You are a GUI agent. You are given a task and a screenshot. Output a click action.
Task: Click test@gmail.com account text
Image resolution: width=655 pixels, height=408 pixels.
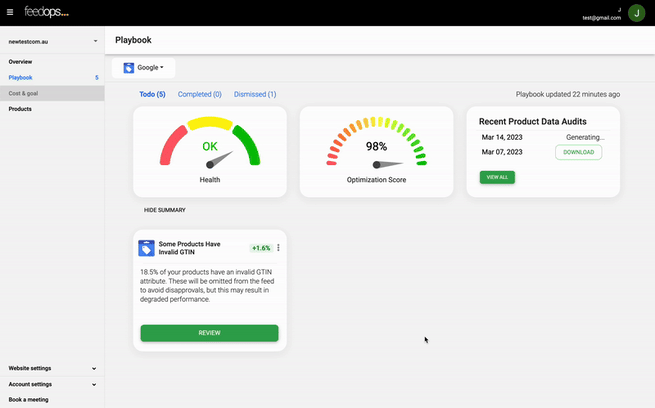pos(602,18)
